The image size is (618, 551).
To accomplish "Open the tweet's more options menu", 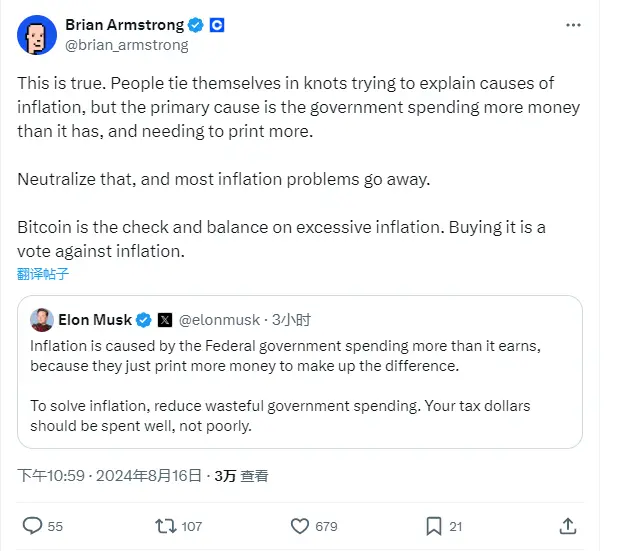I will (573, 25).
